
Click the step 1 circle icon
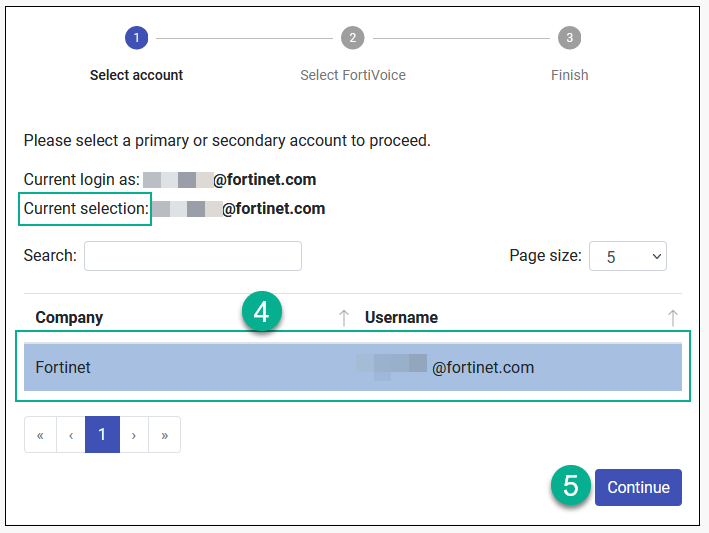pos(137,38)
